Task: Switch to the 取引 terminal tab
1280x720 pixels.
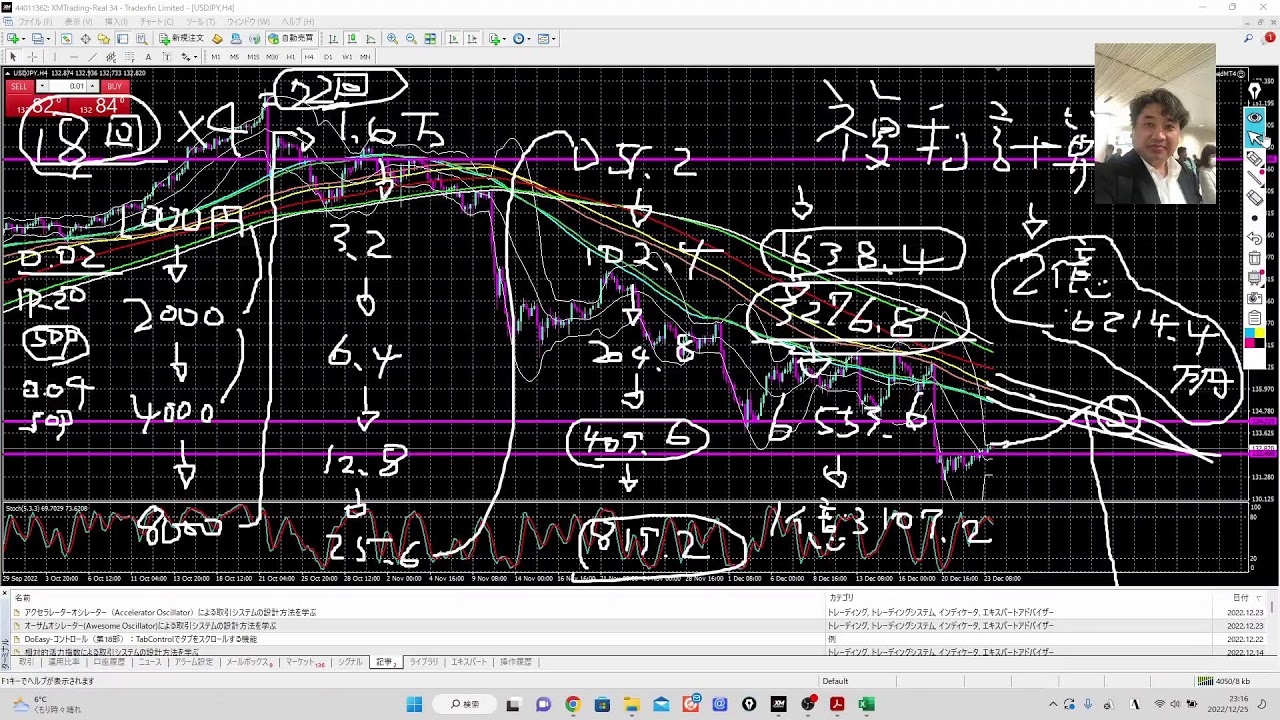Action: (26, 662)
